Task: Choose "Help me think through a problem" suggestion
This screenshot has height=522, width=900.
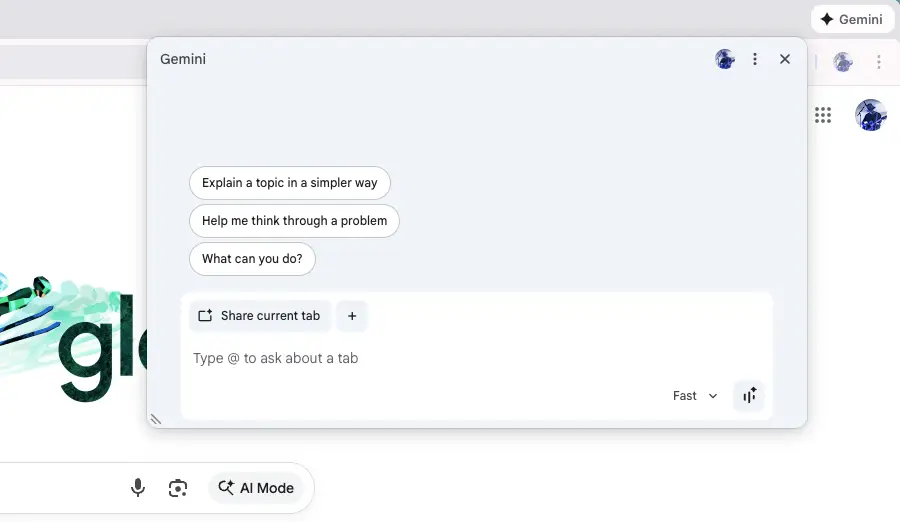Action: point(294,221)
